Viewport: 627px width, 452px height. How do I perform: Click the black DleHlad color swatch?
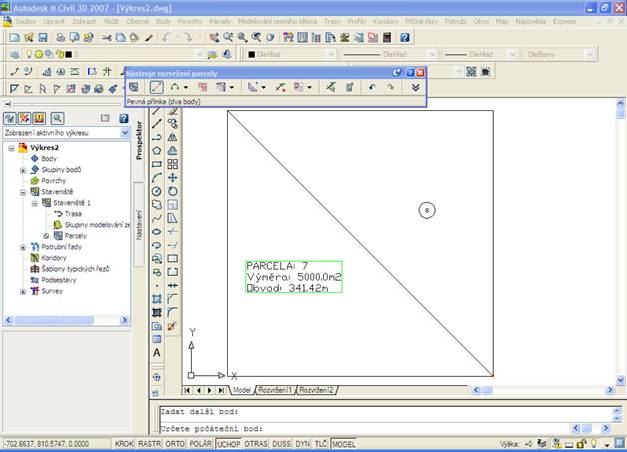(252, 54)
